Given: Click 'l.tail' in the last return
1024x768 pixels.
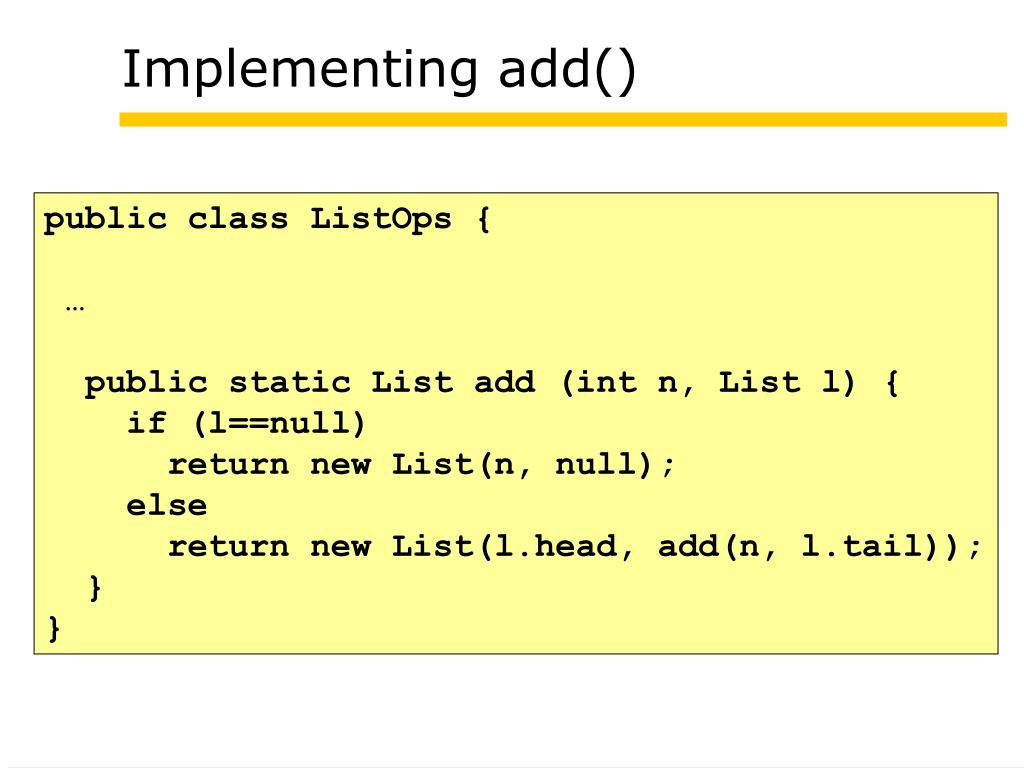Looking at the screenshot, I should coord(862,547).
